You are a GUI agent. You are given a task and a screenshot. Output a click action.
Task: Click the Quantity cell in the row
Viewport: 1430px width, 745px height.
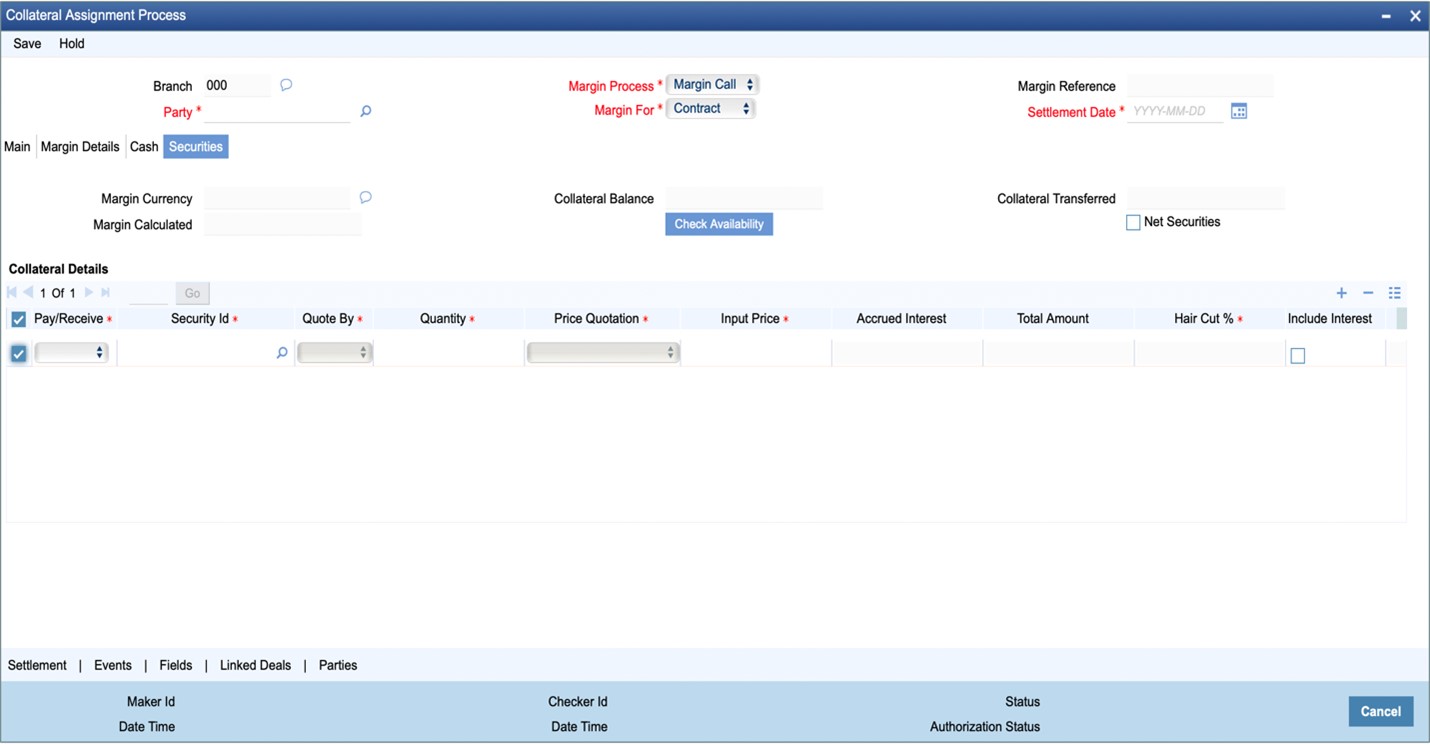[449, 353]
